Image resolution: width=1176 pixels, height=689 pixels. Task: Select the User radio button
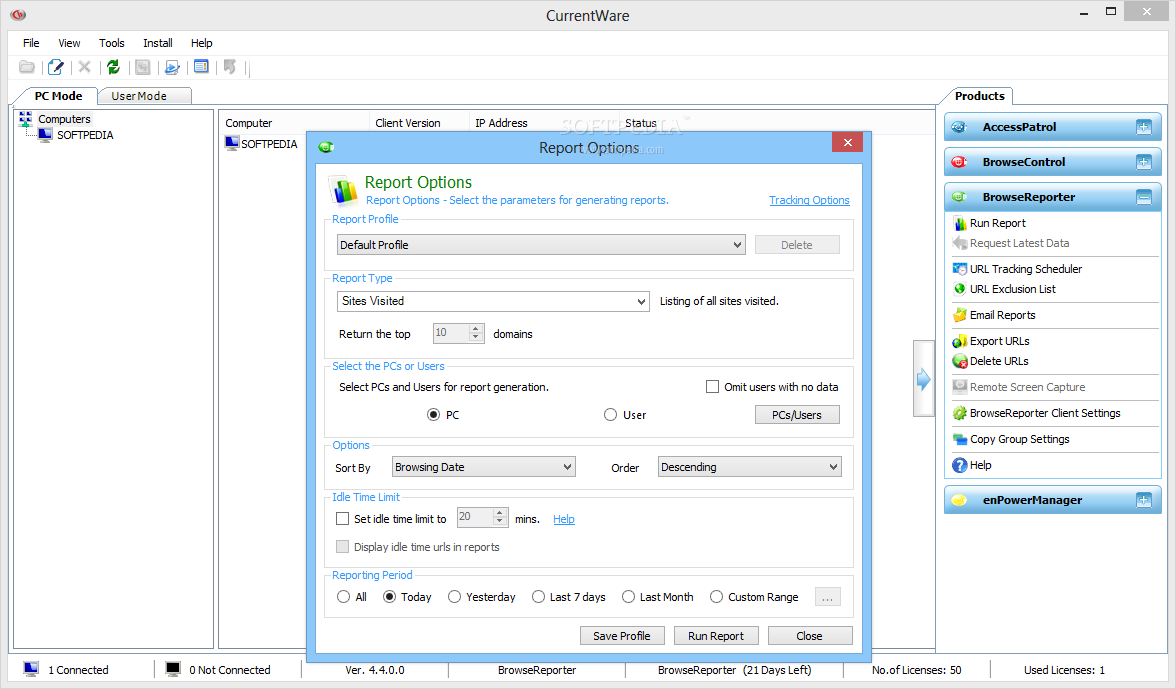pos(610,415)
